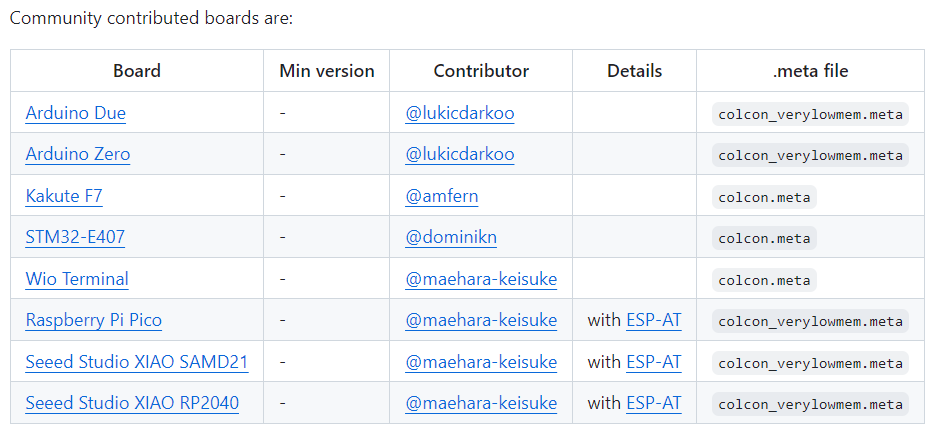Click the Kakute F7 link
The image size is (940, 438).
[x=63, y=196]
